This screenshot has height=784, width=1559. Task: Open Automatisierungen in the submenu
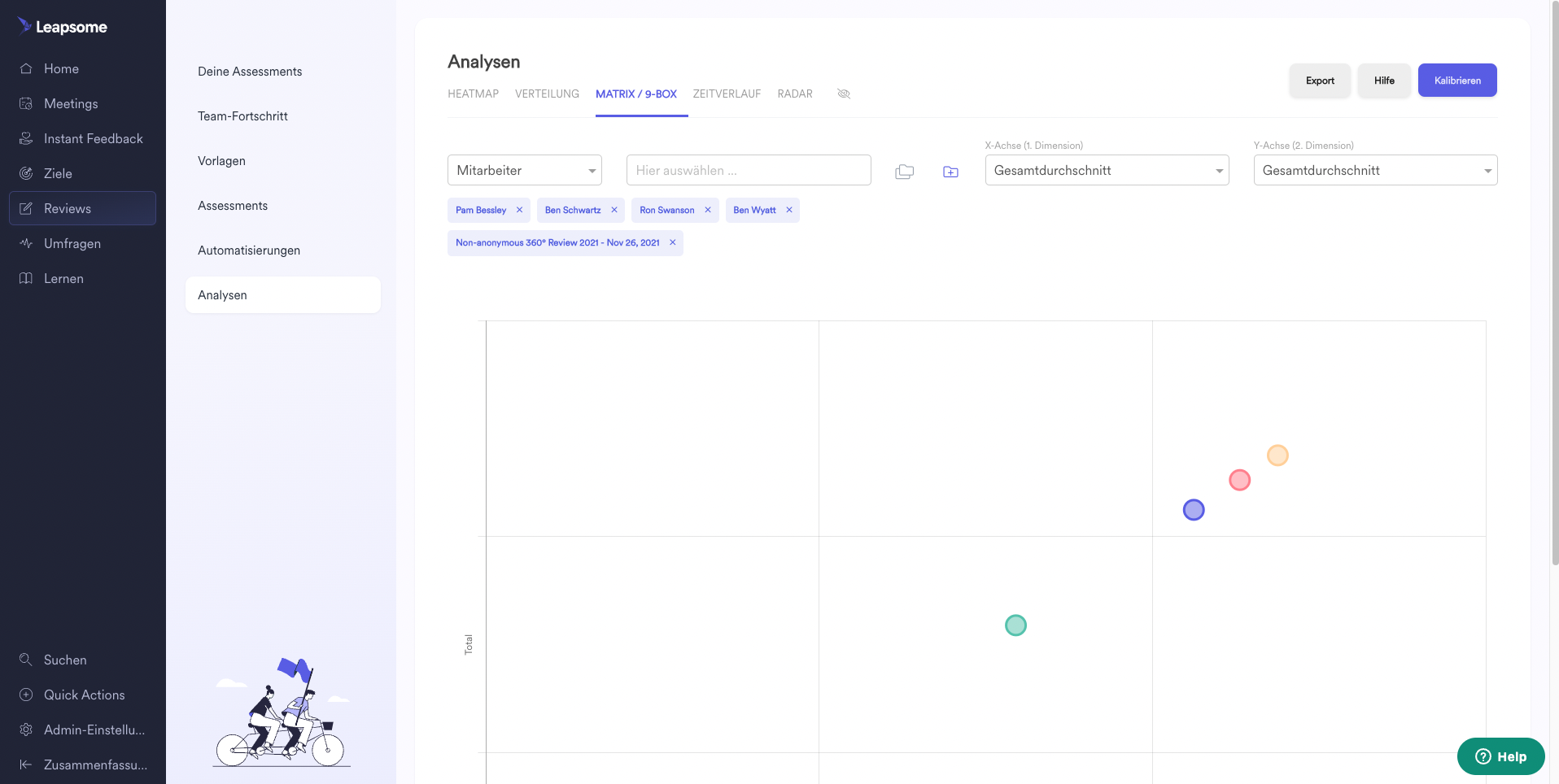(x=249, y=250)
